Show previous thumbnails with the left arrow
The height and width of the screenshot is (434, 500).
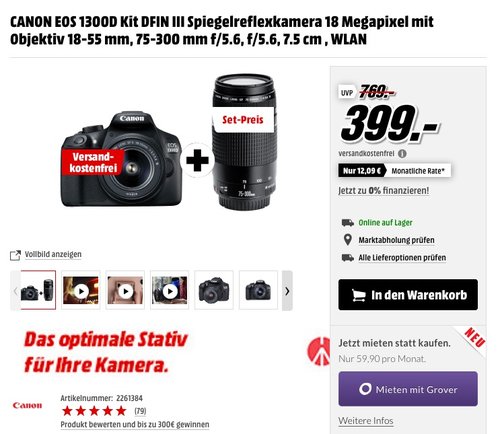15,291
